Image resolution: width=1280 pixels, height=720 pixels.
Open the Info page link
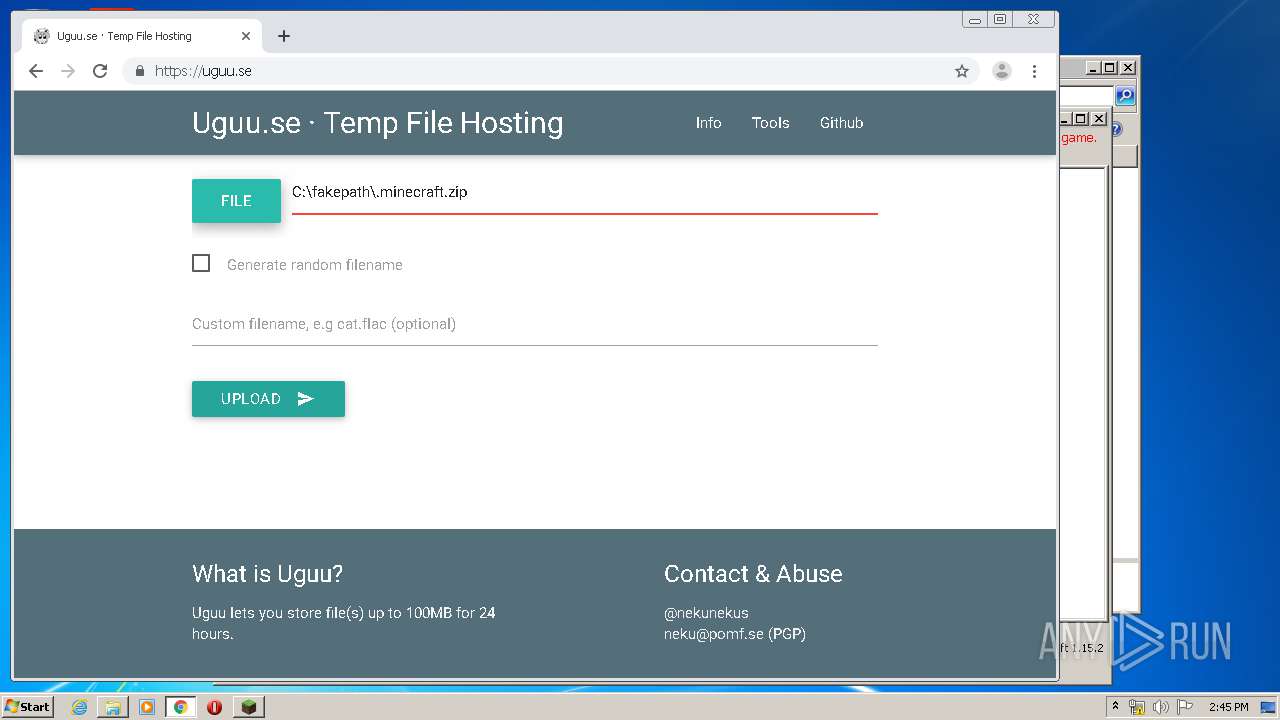[x=709, y=123]
